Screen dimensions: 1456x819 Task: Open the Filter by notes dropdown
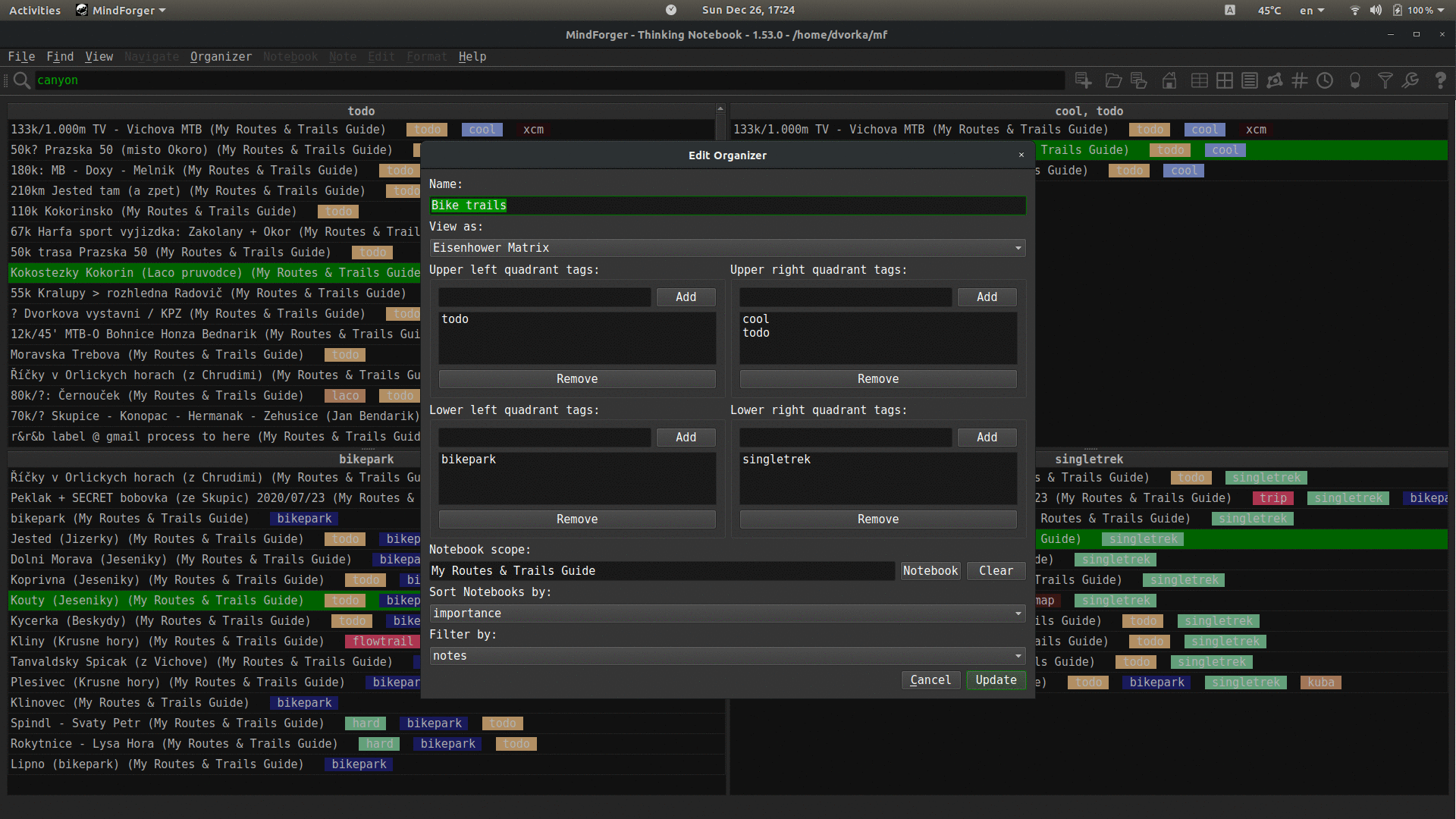point(727,656)
